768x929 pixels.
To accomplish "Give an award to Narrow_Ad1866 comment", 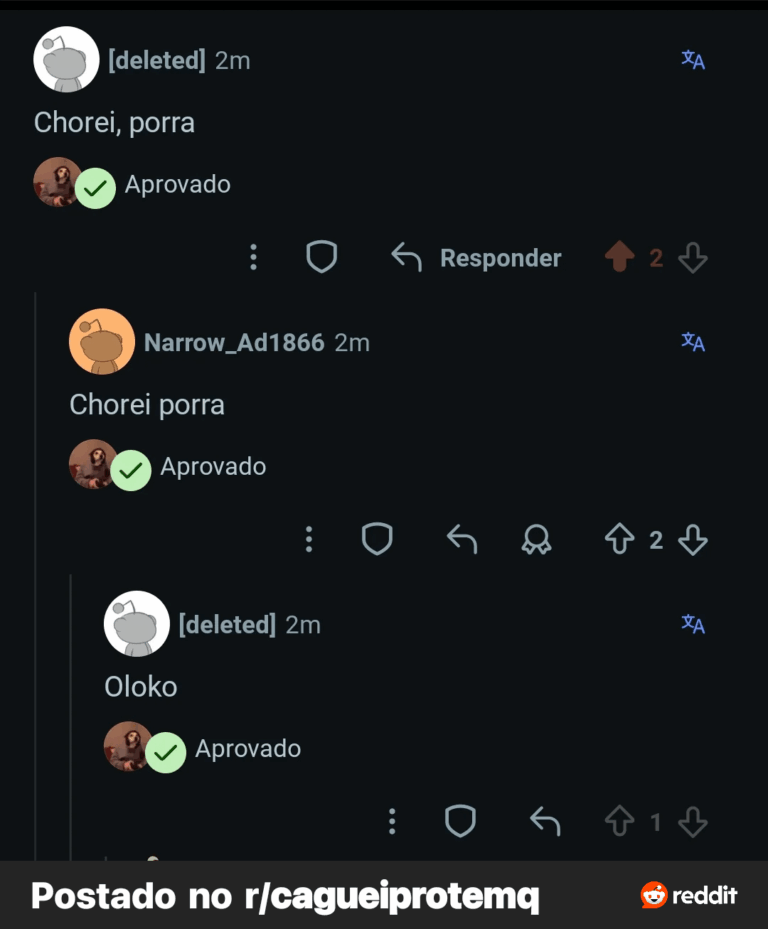I will point(537,541).
